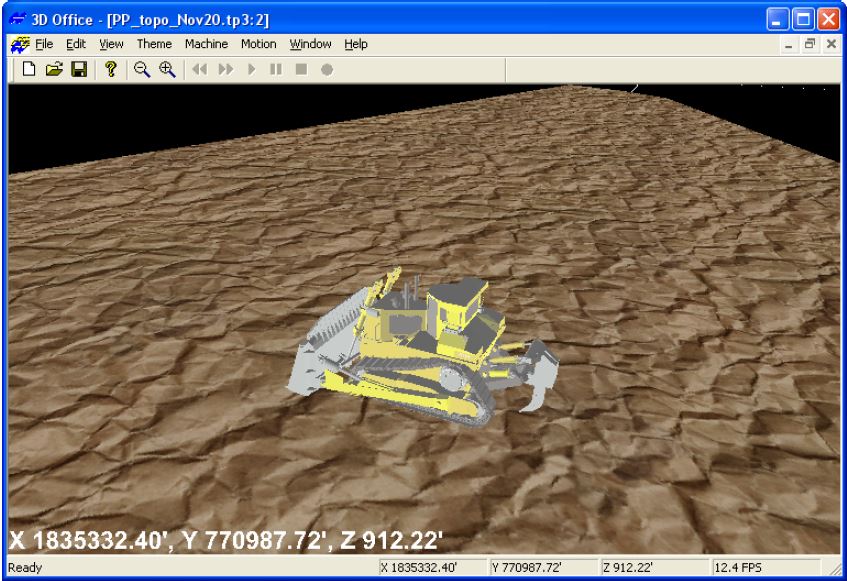Viewport: 847px width, 581px height.
Task: Click the rewind playback button
Action: pos(200,69)
